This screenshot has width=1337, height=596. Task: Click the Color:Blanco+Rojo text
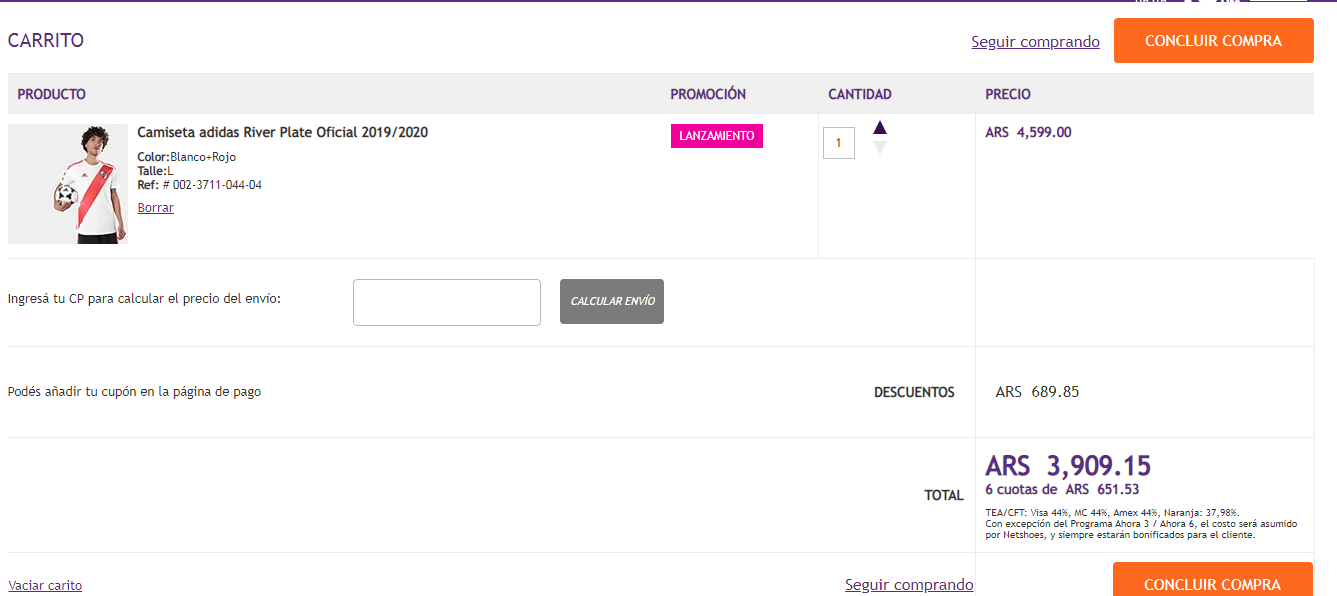pos(187,157)
